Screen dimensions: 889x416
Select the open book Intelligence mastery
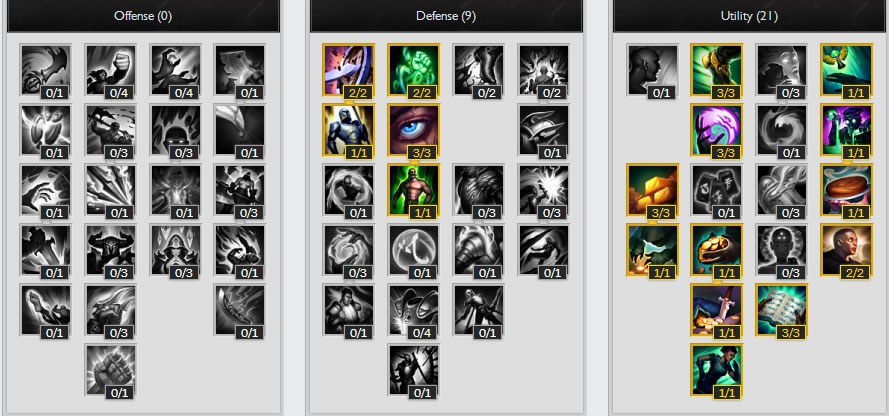[x=781, y=310]
